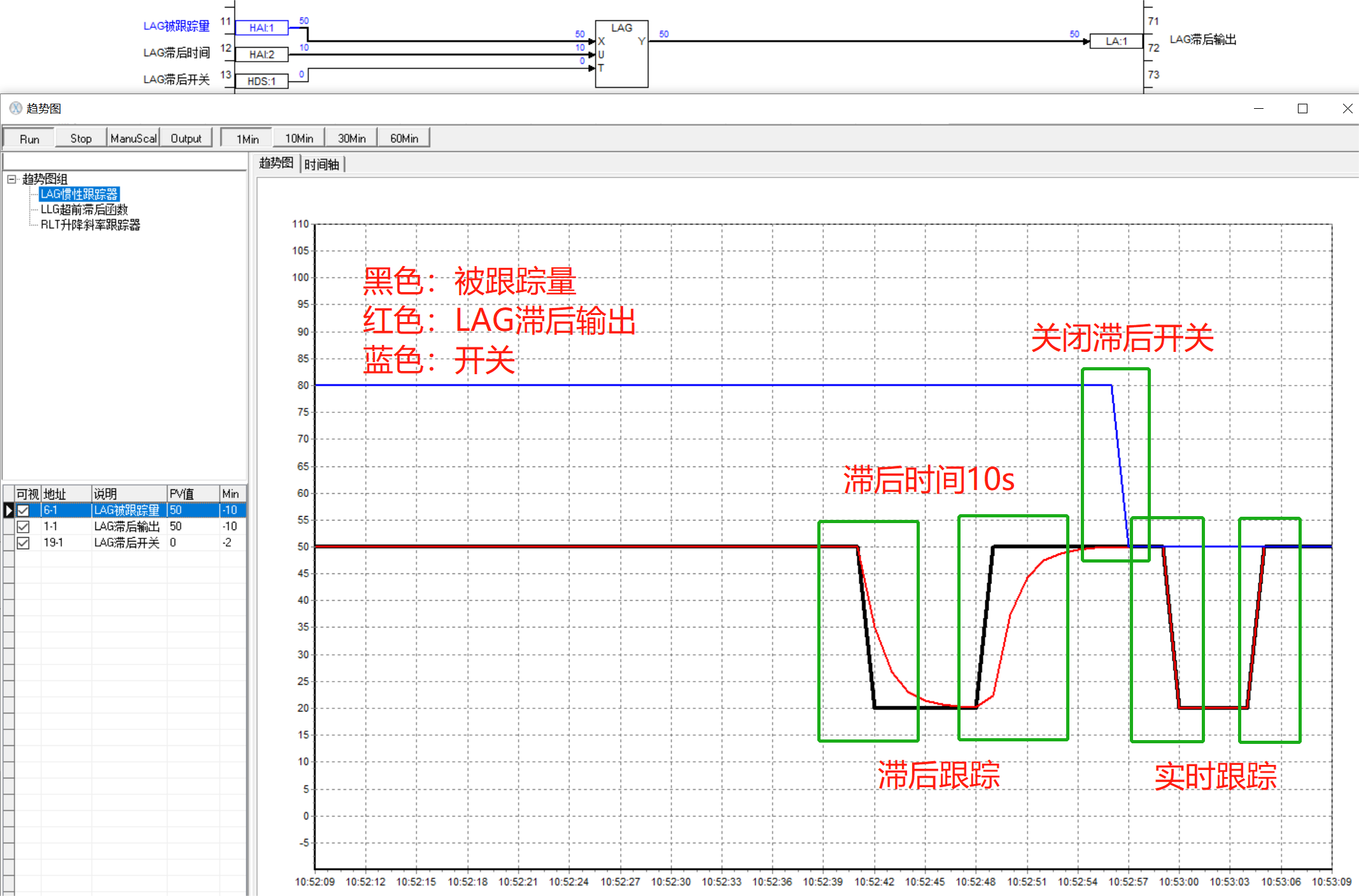1359x896 pixels.
Task: Toggle LAG滞后开关 row visibility checkbox
Action: coord(24,543)
